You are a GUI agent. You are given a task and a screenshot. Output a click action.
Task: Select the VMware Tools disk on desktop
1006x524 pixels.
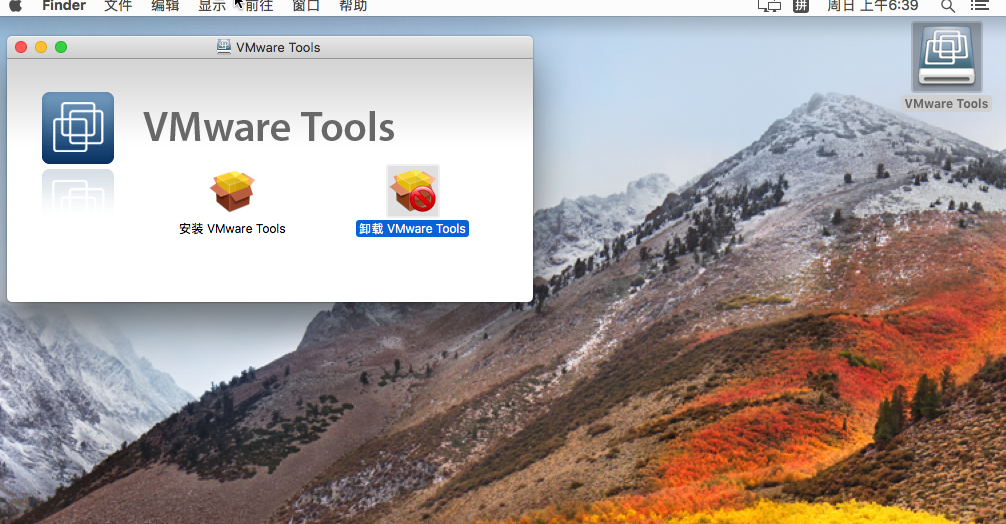point(947,57)
